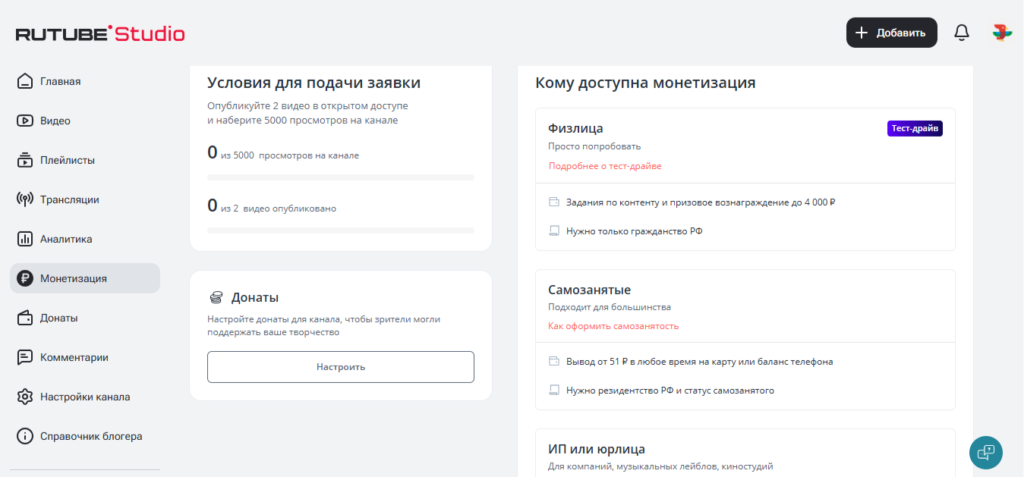Click the Добавить button
1024x477 pixels.
pyautogui.click(x=891, y=33)
